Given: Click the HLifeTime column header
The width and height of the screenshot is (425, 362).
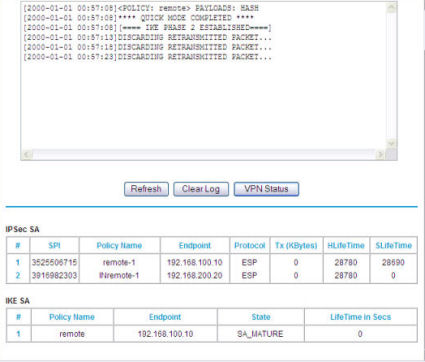Looking at the screenshot, I should (x=346, y=246).
